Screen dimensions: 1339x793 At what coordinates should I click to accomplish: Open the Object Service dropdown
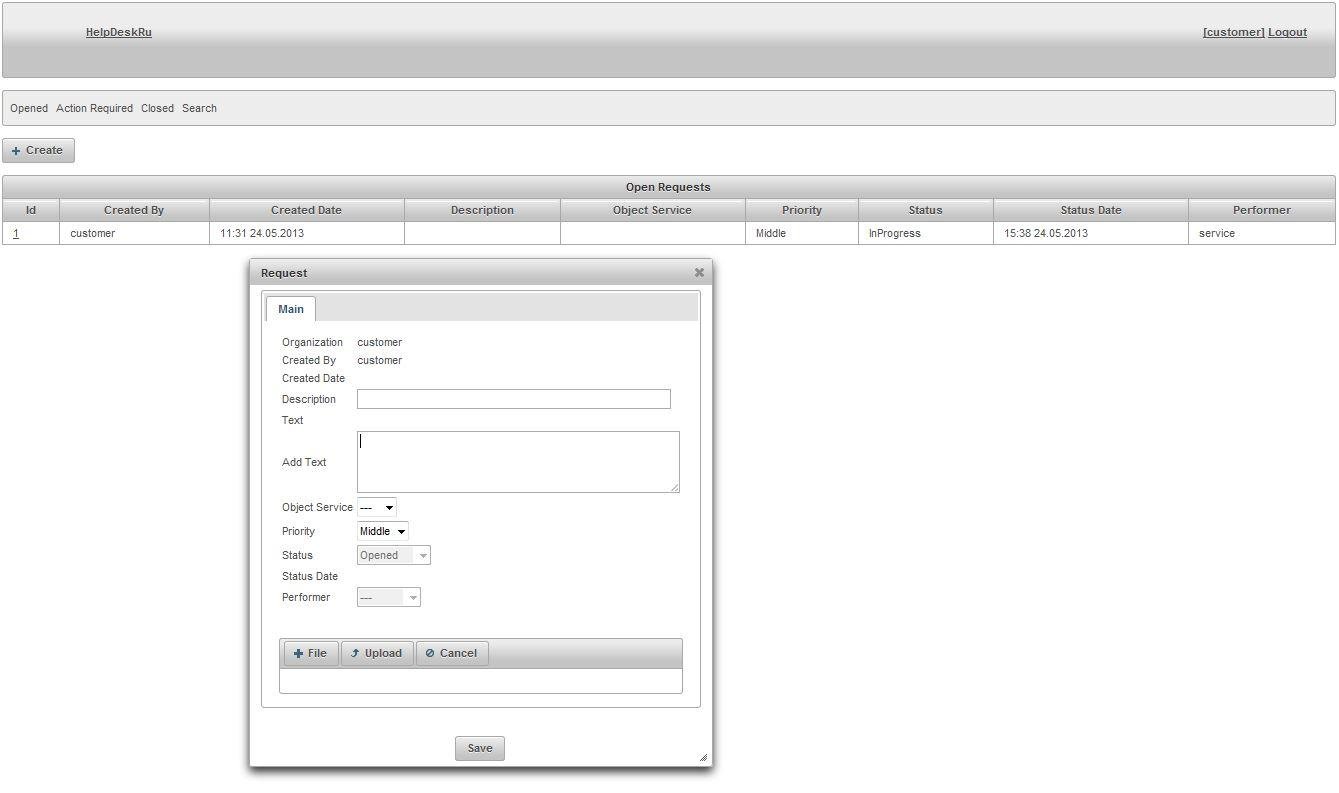pyautogui.click(x=376, y=507)
